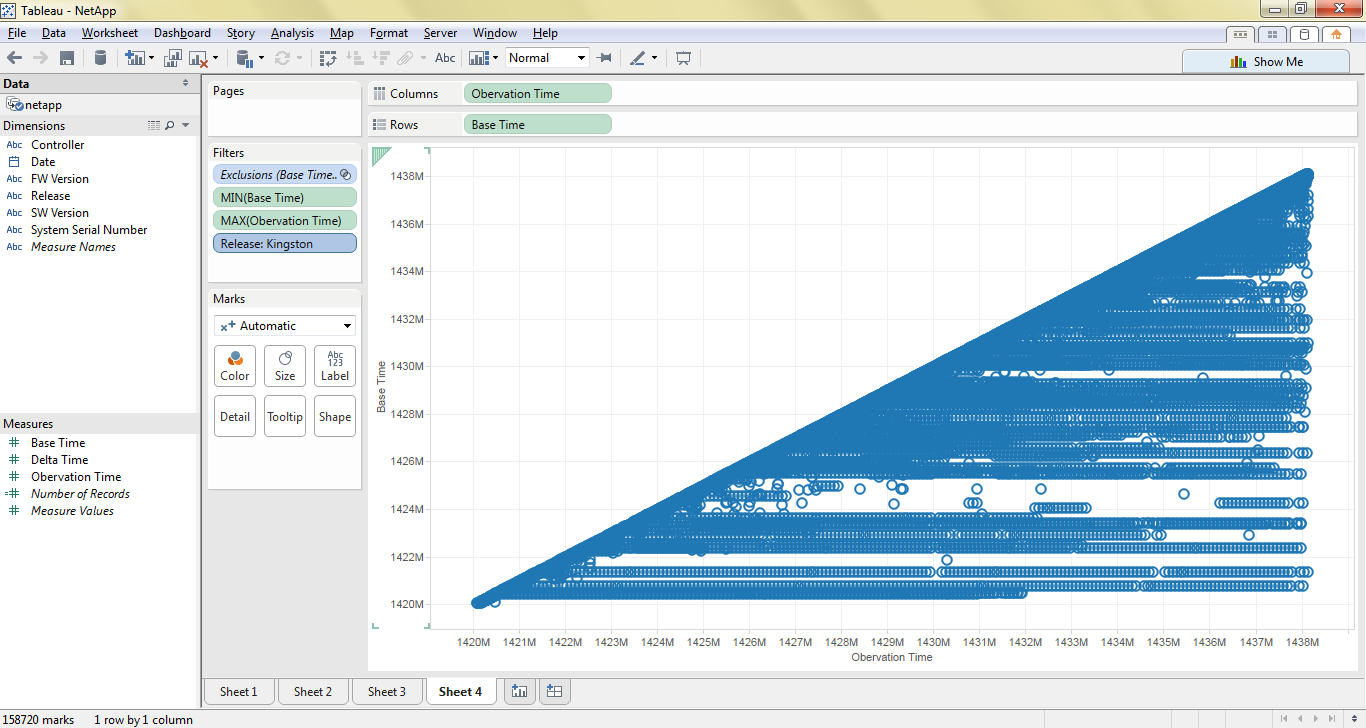Expand the Auto Updates dropdown arrow
This screenshot has width=1366, height=728.
(262, 58)
